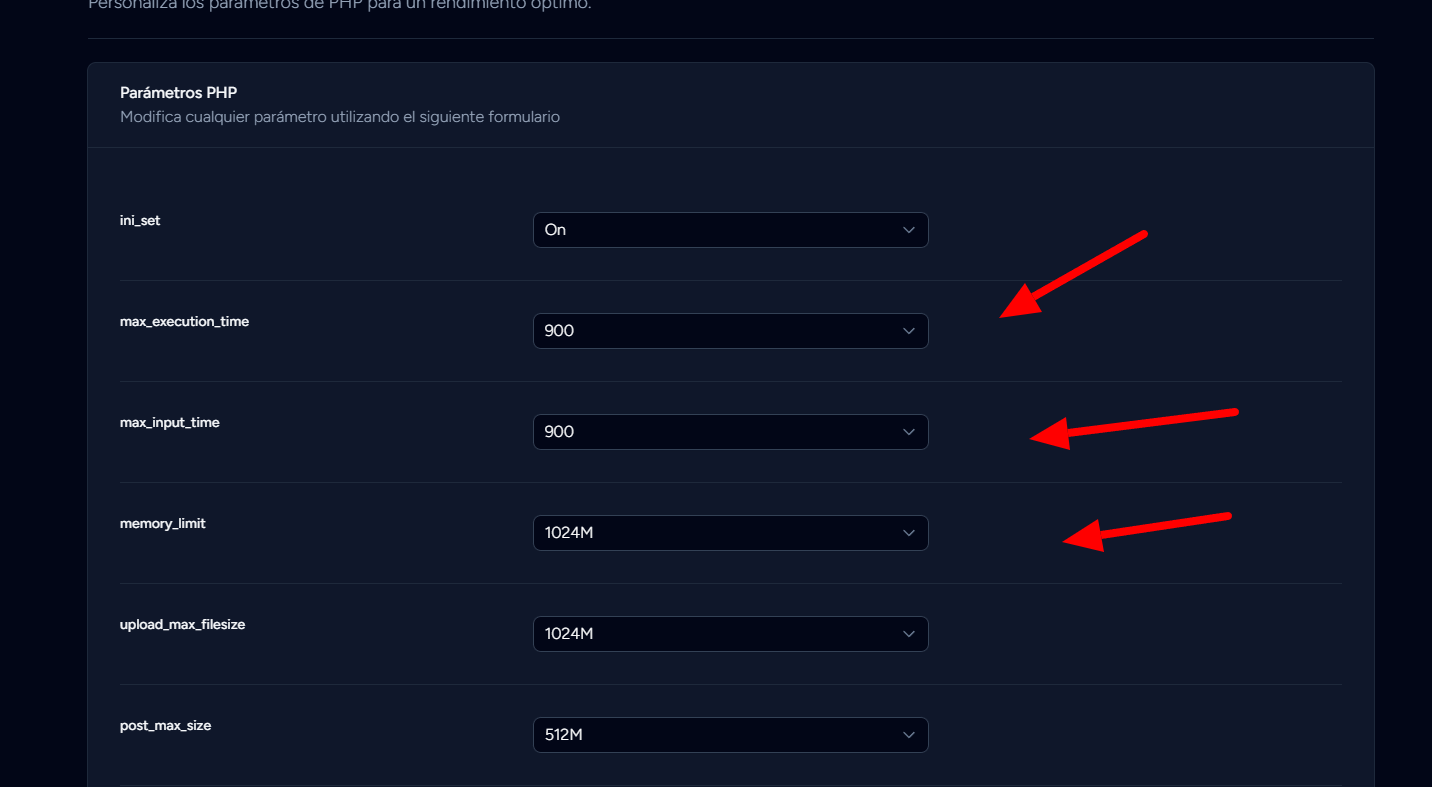
Task: Click the post_max_size parameter label
Action: (x=166, y=726)
